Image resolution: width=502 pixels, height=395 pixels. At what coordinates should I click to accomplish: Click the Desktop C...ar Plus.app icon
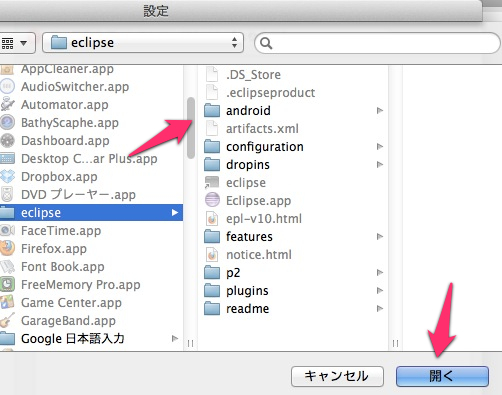point(7,158)
